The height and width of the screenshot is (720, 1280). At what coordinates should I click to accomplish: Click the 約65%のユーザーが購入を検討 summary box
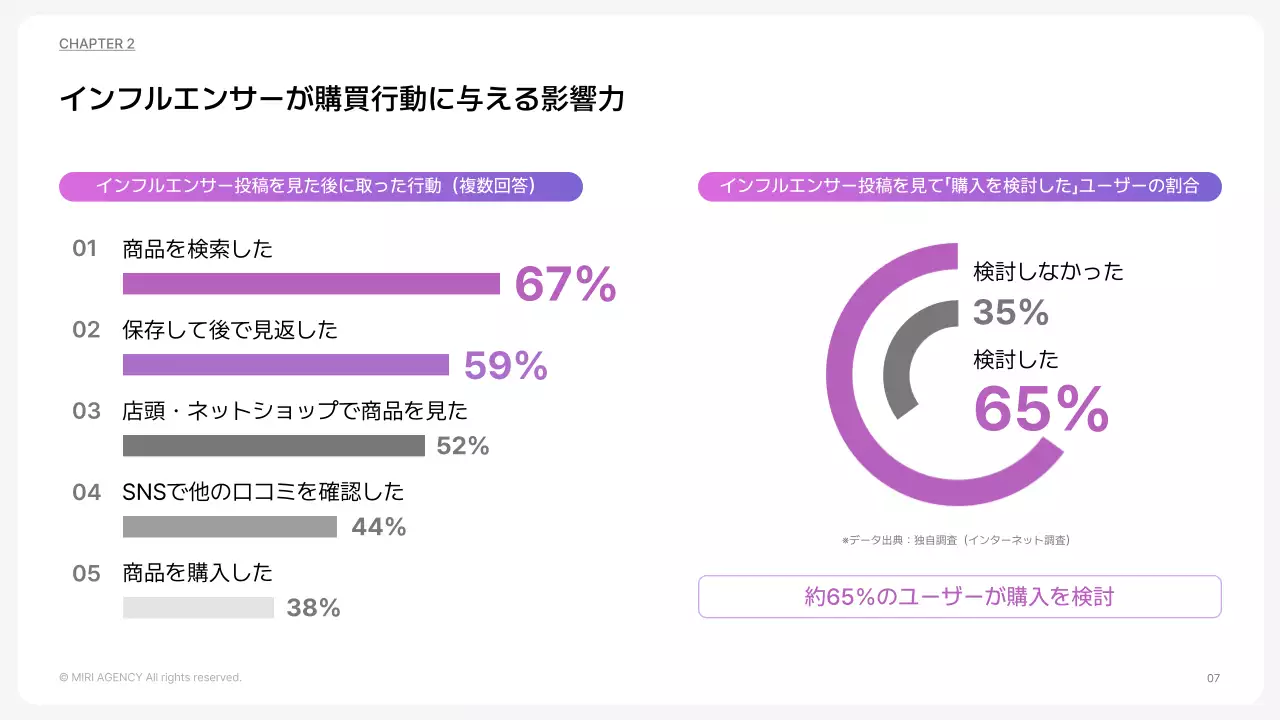(959, 597)
